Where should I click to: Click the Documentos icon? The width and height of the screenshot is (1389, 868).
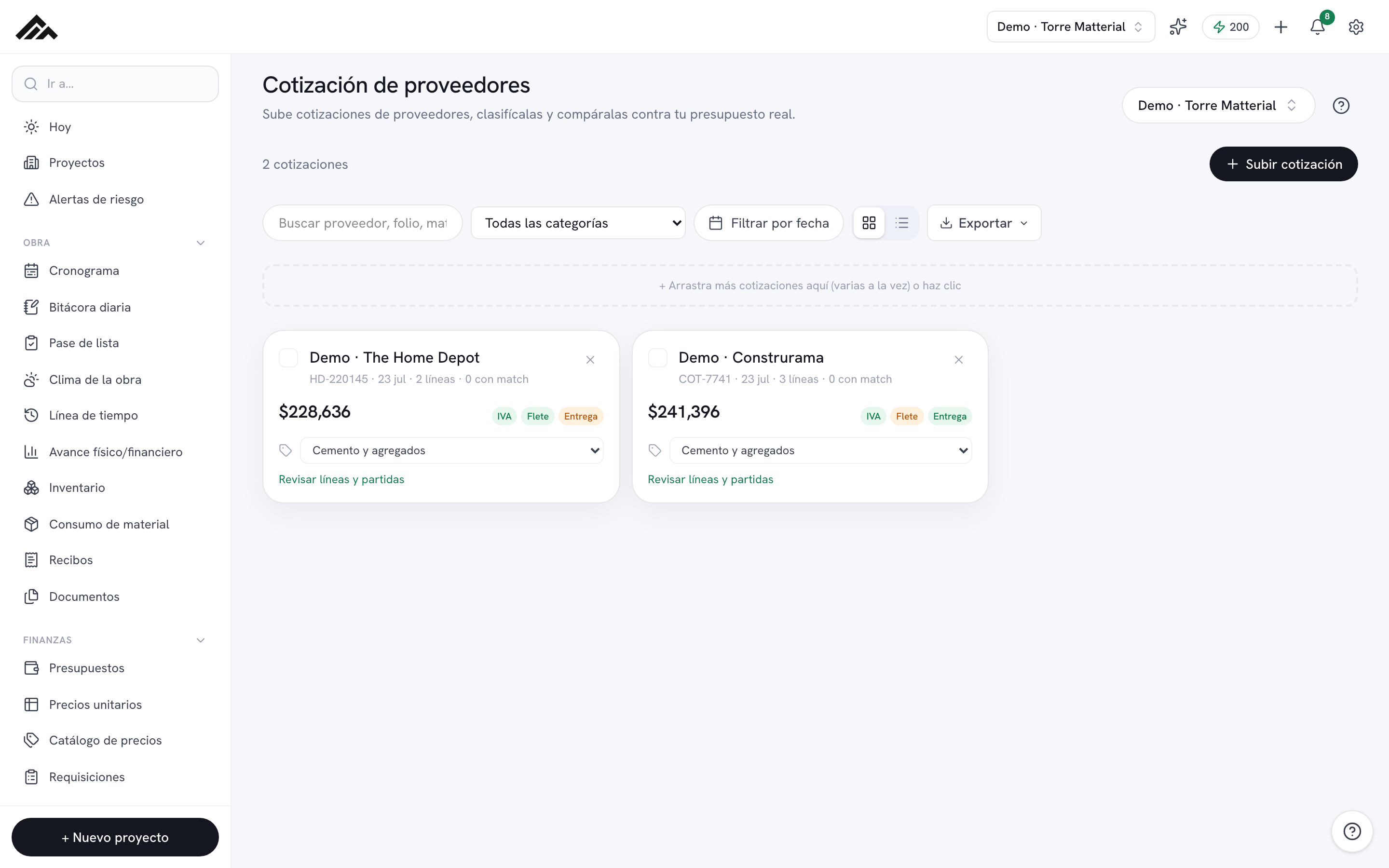31,597
